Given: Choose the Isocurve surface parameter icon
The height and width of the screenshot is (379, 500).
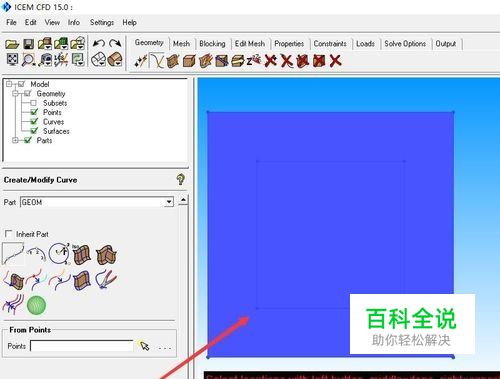Looking at the screenshot, I should coord(82,255).
